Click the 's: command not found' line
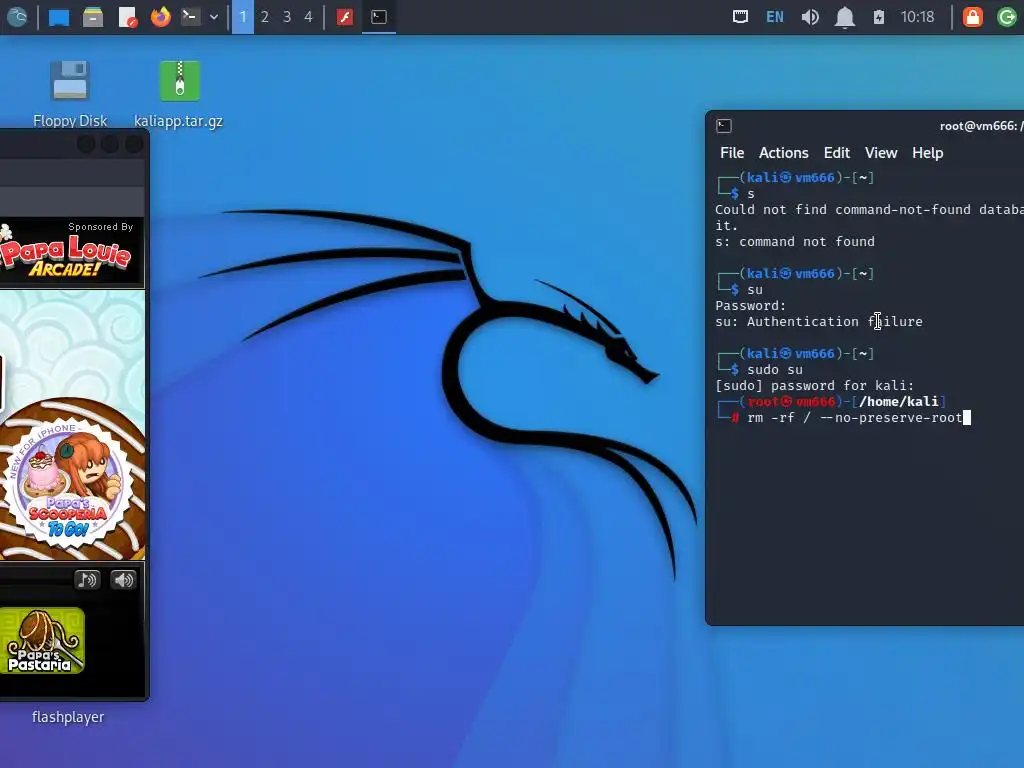This screenshot has height=768, width=1024. point(795,242)
